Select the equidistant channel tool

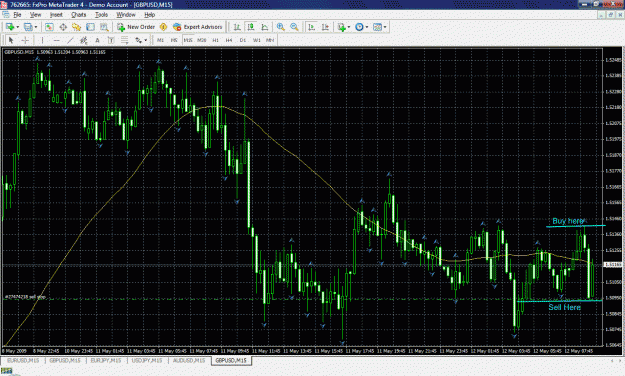[x=84, y=40]
